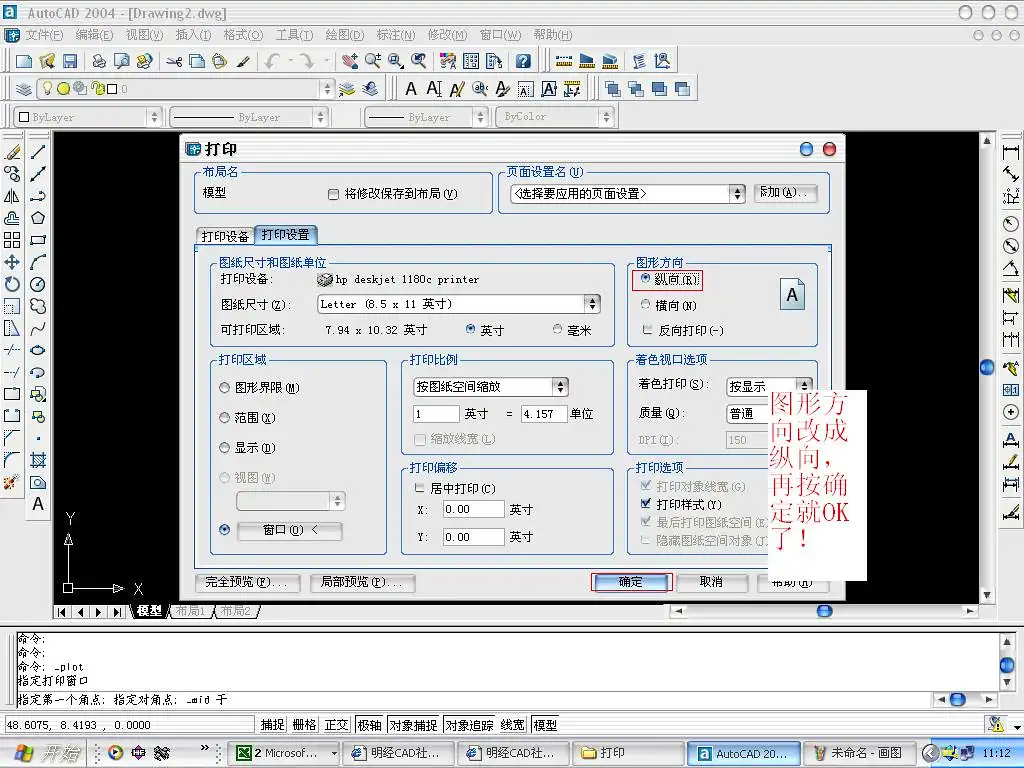Select the Mirror tool
This screenshot has width=1024, height=768.
pyautogui.click(x=12, y=196)
